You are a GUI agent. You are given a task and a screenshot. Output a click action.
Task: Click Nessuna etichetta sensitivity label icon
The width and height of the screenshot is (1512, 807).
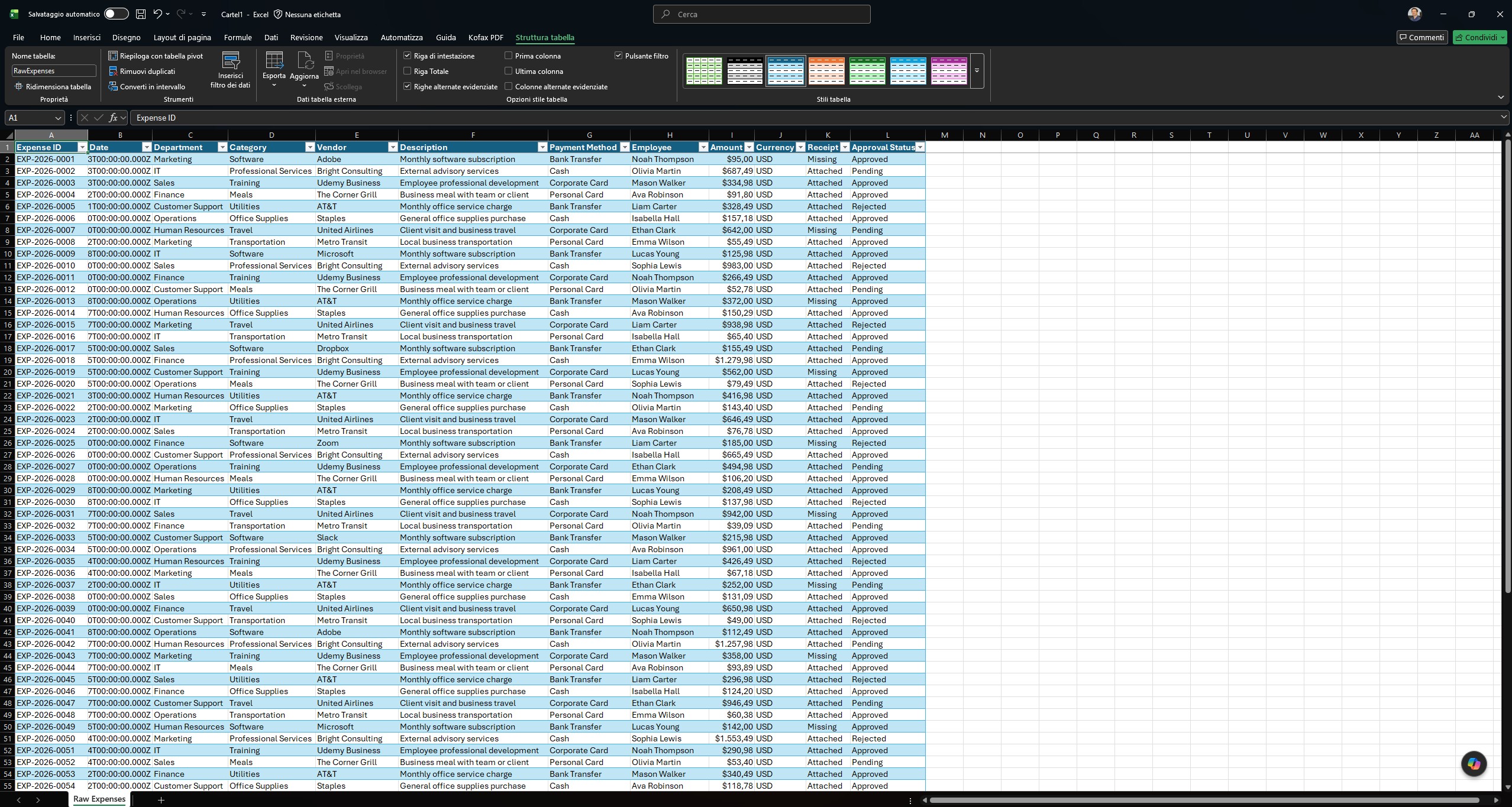(x=278, y=14)
